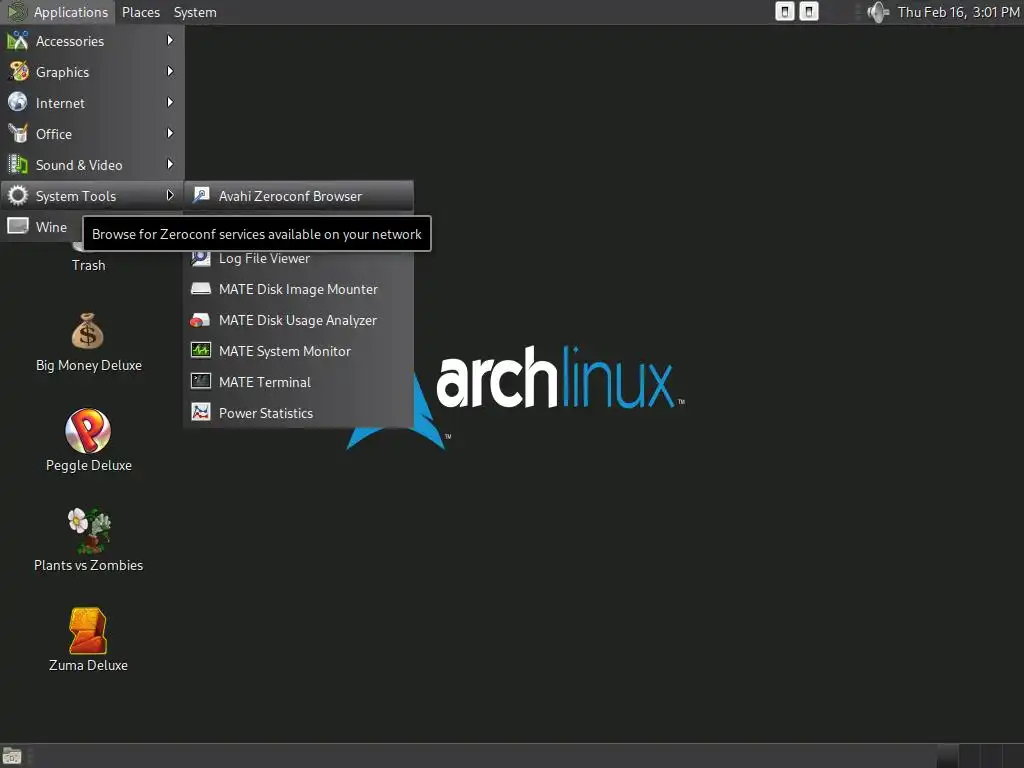This screenshot has width=1024, height=768.
Task: Select the Wine menu entry label
Action: point(51,227)
